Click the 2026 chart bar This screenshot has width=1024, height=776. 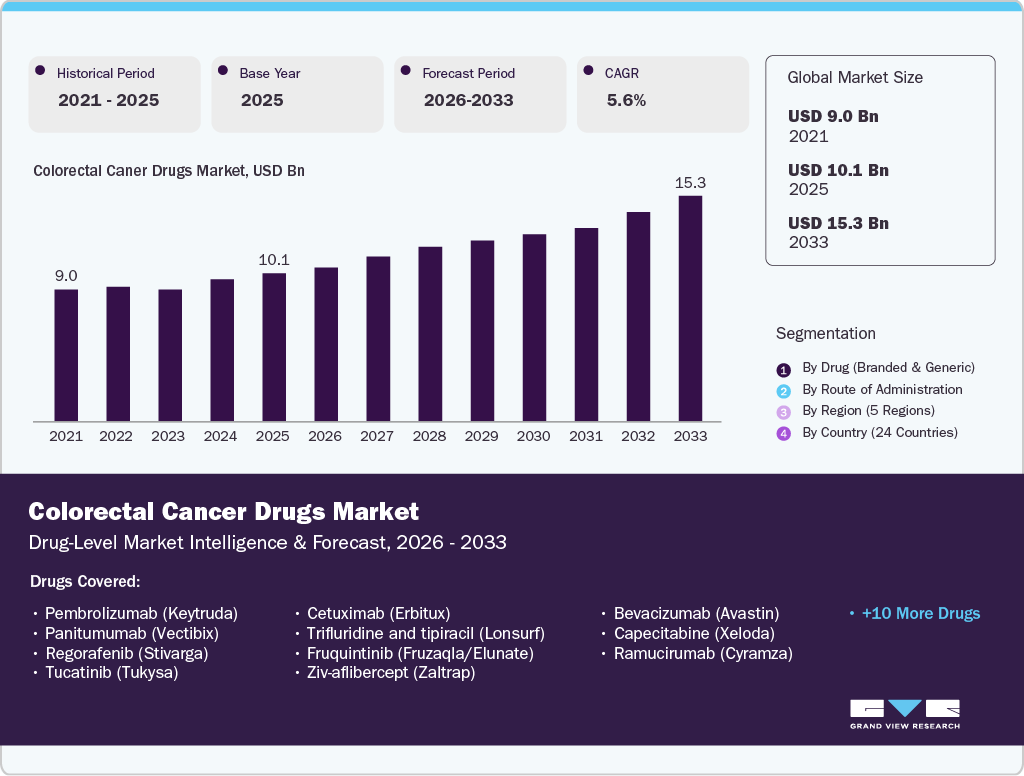pyautogui.click(x=327, y=344)
